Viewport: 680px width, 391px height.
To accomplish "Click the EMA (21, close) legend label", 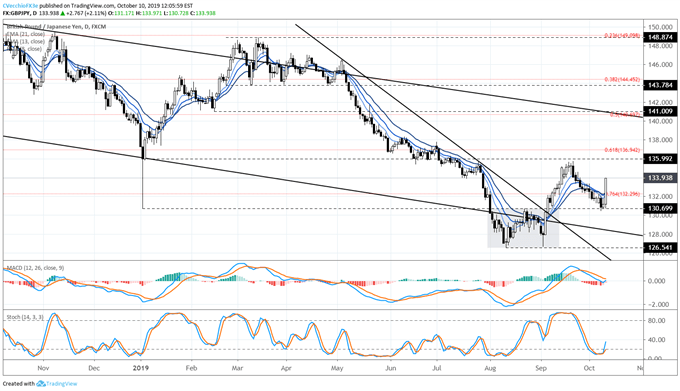I will coord(25,34).
